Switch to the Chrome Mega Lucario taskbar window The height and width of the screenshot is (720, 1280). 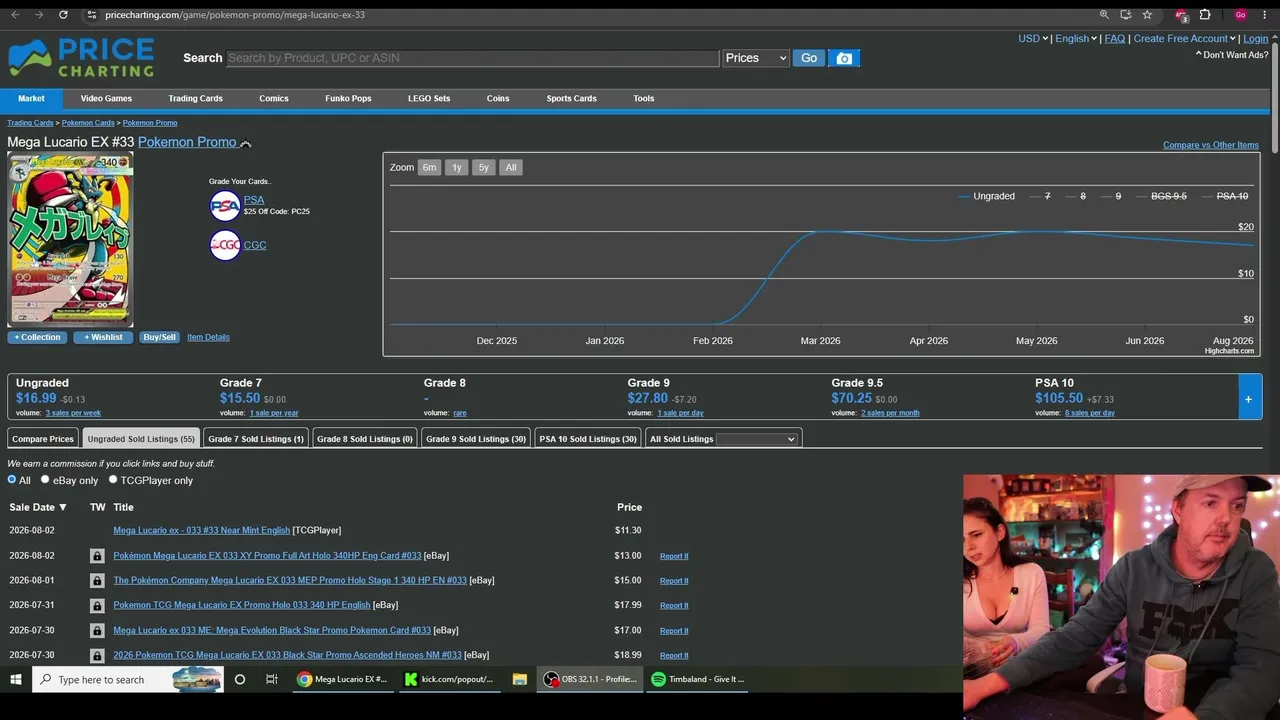[343, 679]
